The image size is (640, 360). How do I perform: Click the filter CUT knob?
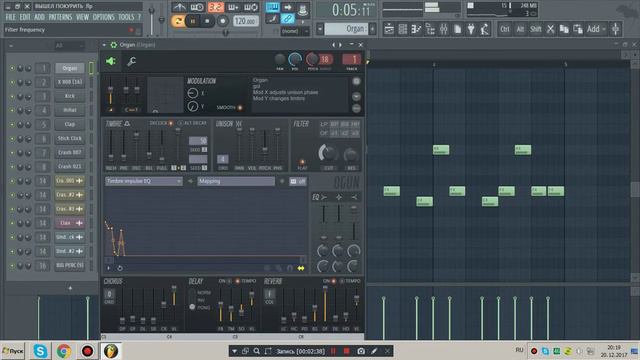[x=328, y=154]
